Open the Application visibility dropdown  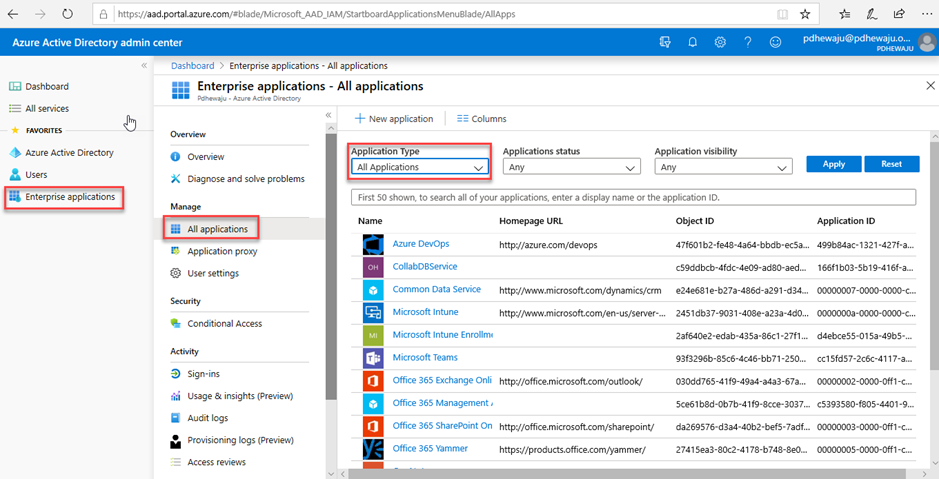point(723,167)
